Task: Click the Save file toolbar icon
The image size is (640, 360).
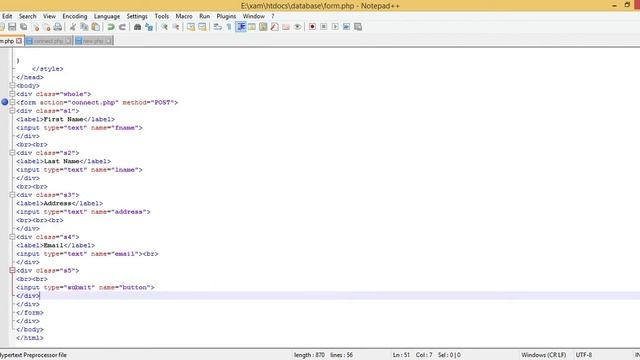Action: (x=12, y=27)
